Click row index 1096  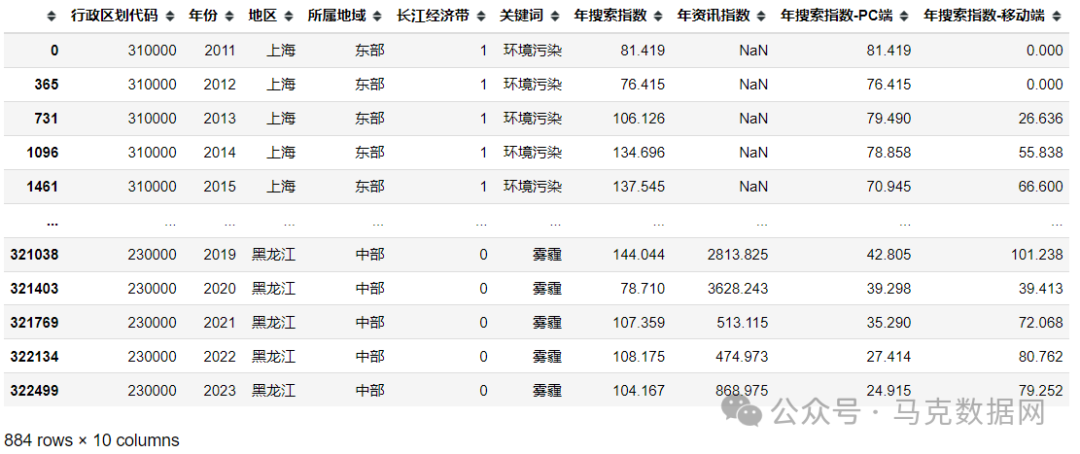(x=43, y=152)
